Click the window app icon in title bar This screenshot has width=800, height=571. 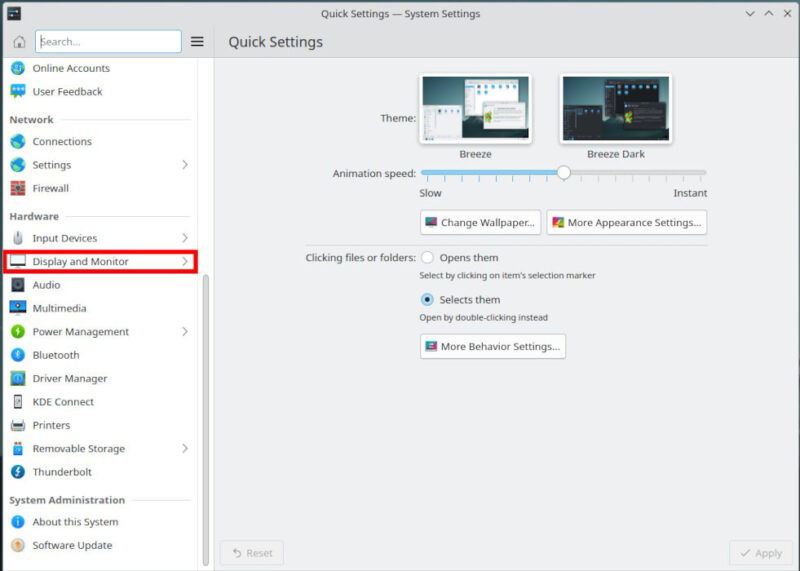click(x=14, y=14)
